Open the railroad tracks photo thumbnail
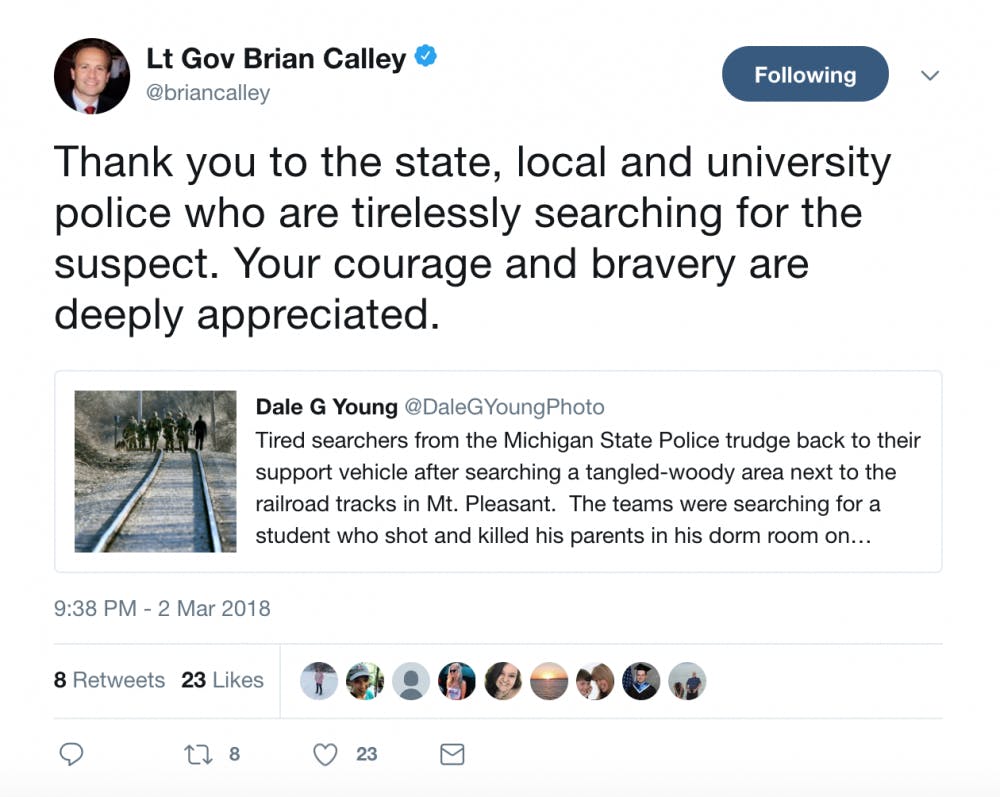This screenshot has width=1000, height=797. pos(155,471)
